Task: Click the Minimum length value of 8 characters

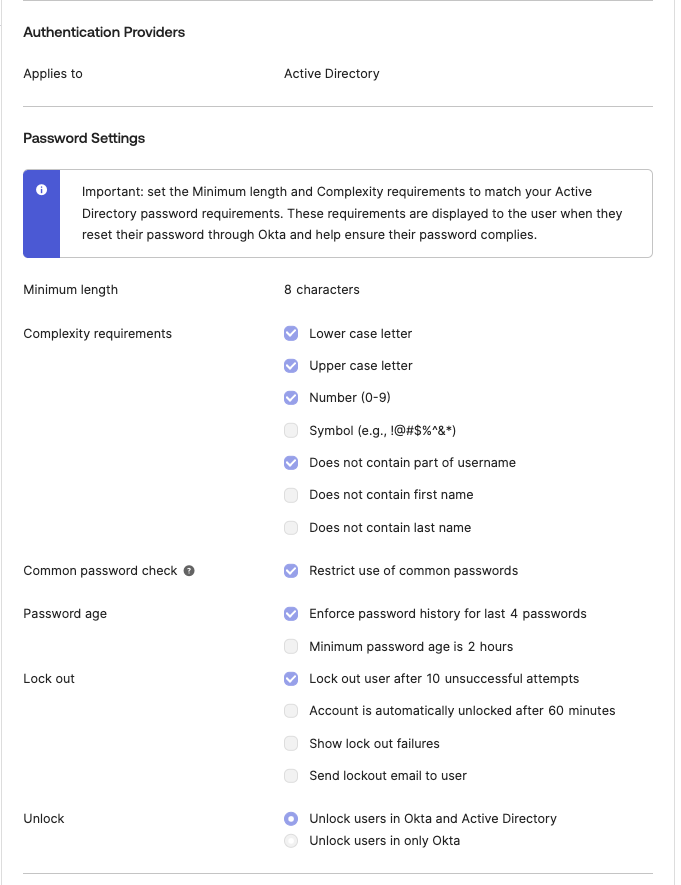Action: (x=320, y=289)
